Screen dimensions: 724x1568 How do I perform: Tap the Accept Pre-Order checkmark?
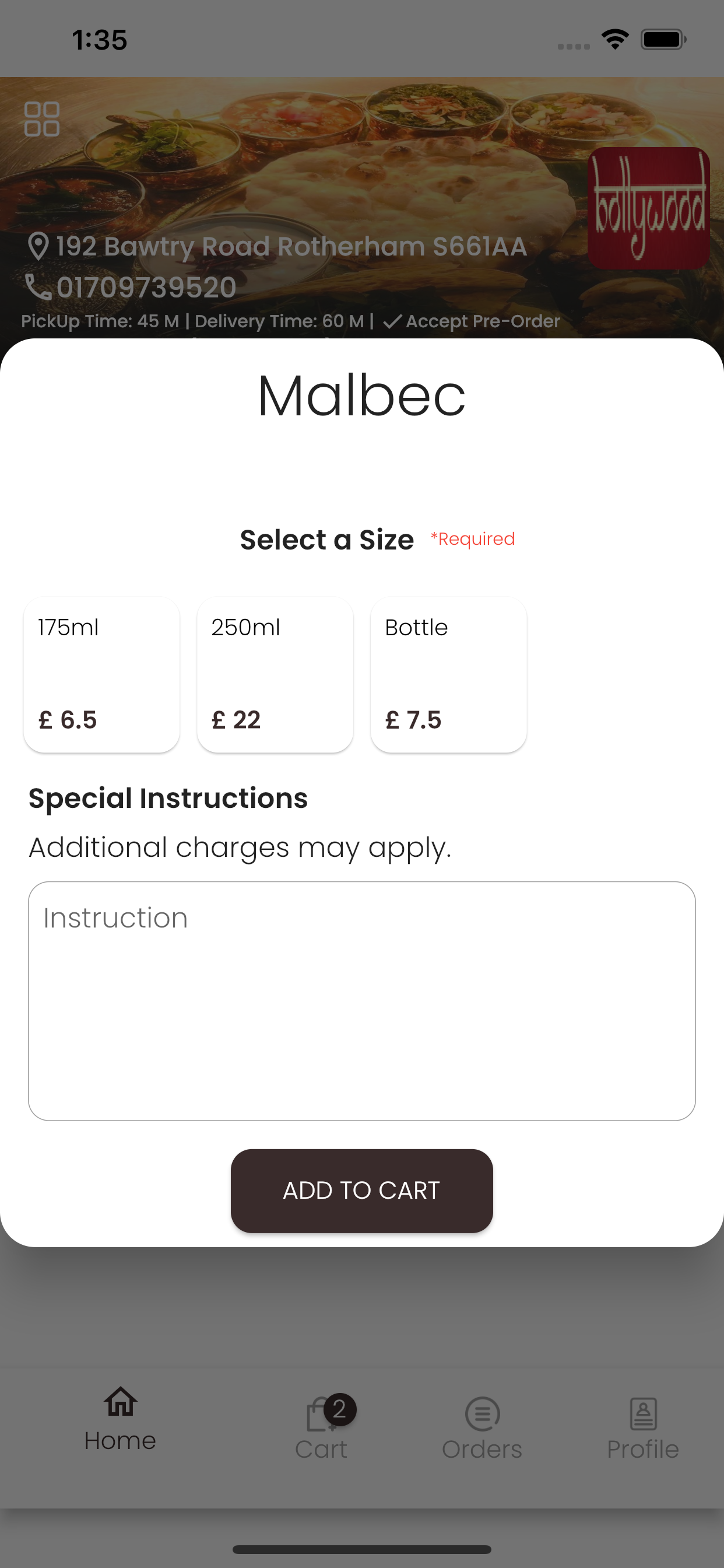tap(392, 321)
